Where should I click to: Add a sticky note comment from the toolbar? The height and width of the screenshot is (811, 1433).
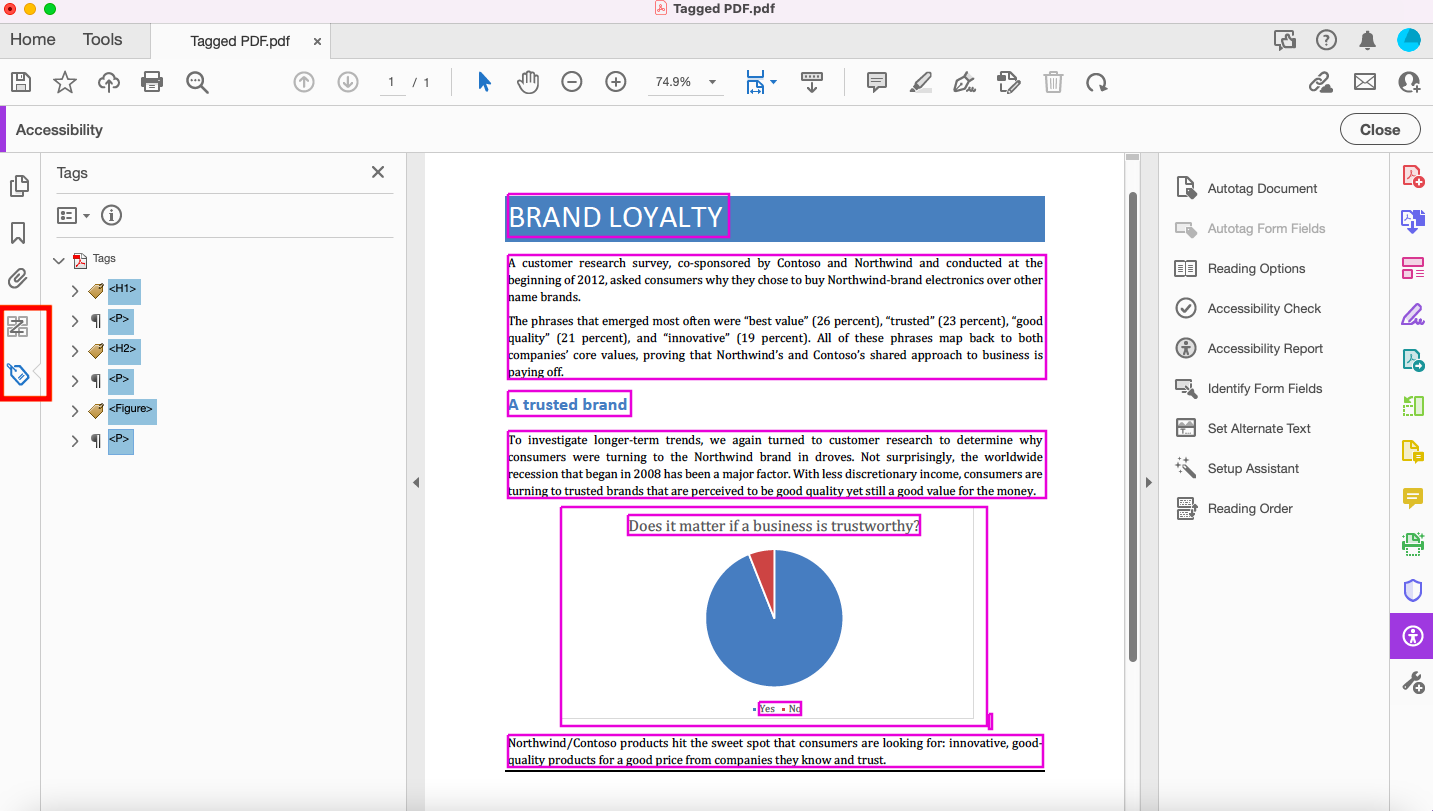click(876, 82)
